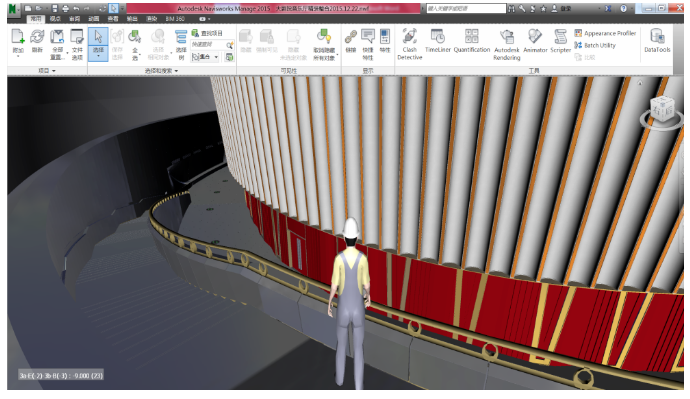Start Autodesk Rendering
The width and height of the screenshot is (690, 399).
click(x=507, y=44)
